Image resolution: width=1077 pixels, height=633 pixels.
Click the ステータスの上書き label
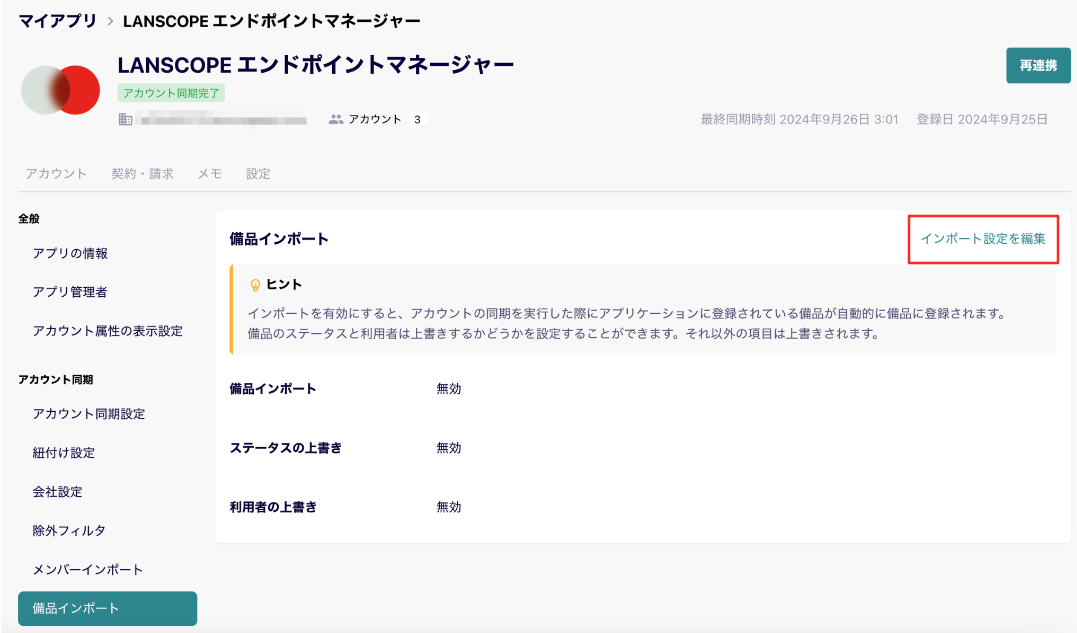286,448
